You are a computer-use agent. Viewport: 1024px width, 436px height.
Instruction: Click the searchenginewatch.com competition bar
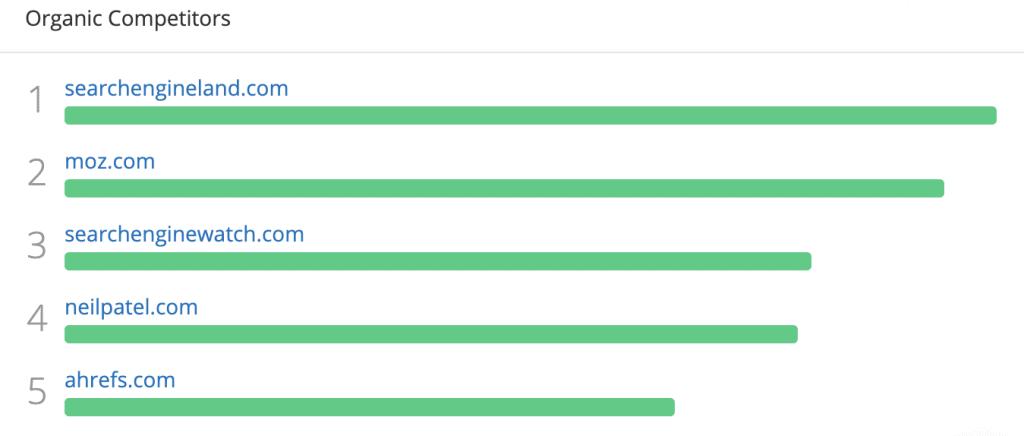pos(438,261)
